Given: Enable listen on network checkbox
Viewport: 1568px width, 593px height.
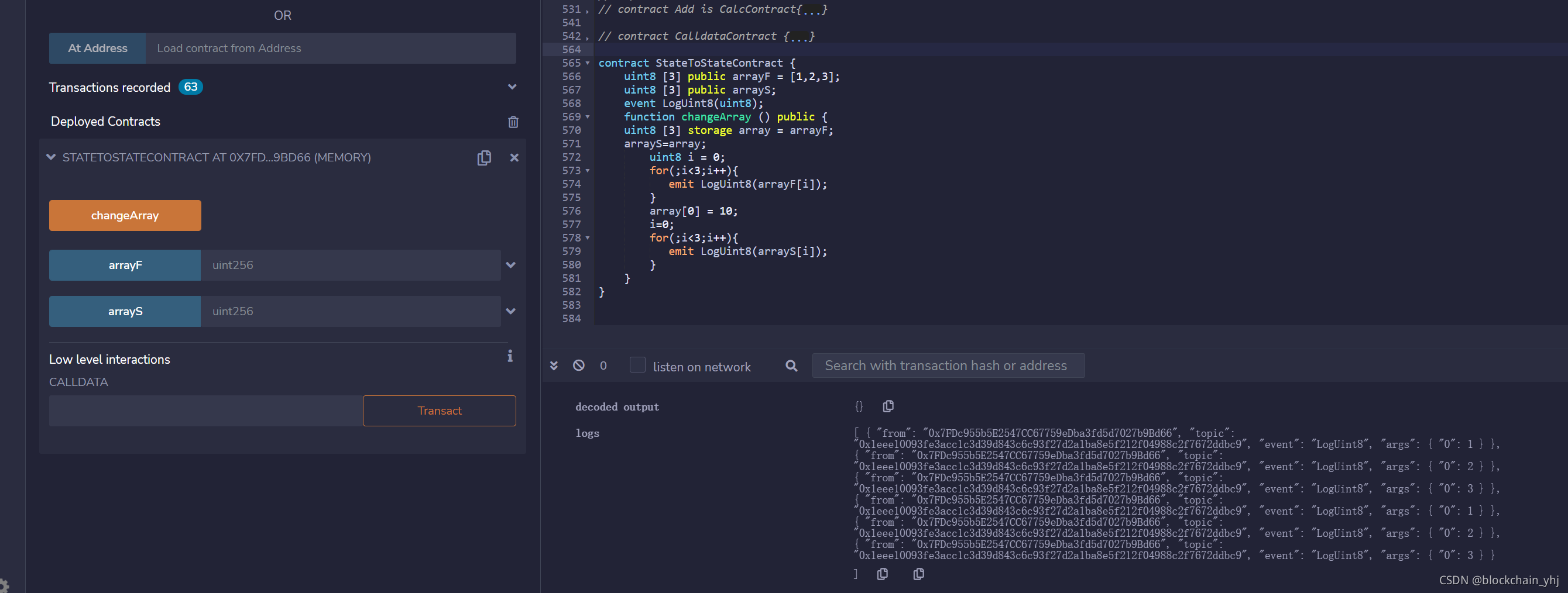Looking at the screenshot, I should pos(637,365).
